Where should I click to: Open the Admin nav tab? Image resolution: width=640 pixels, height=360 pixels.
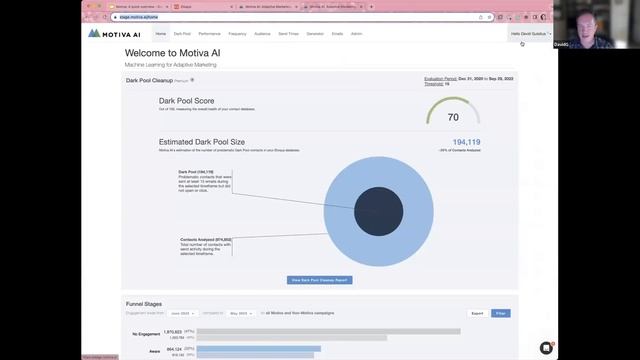click(356, 34)
